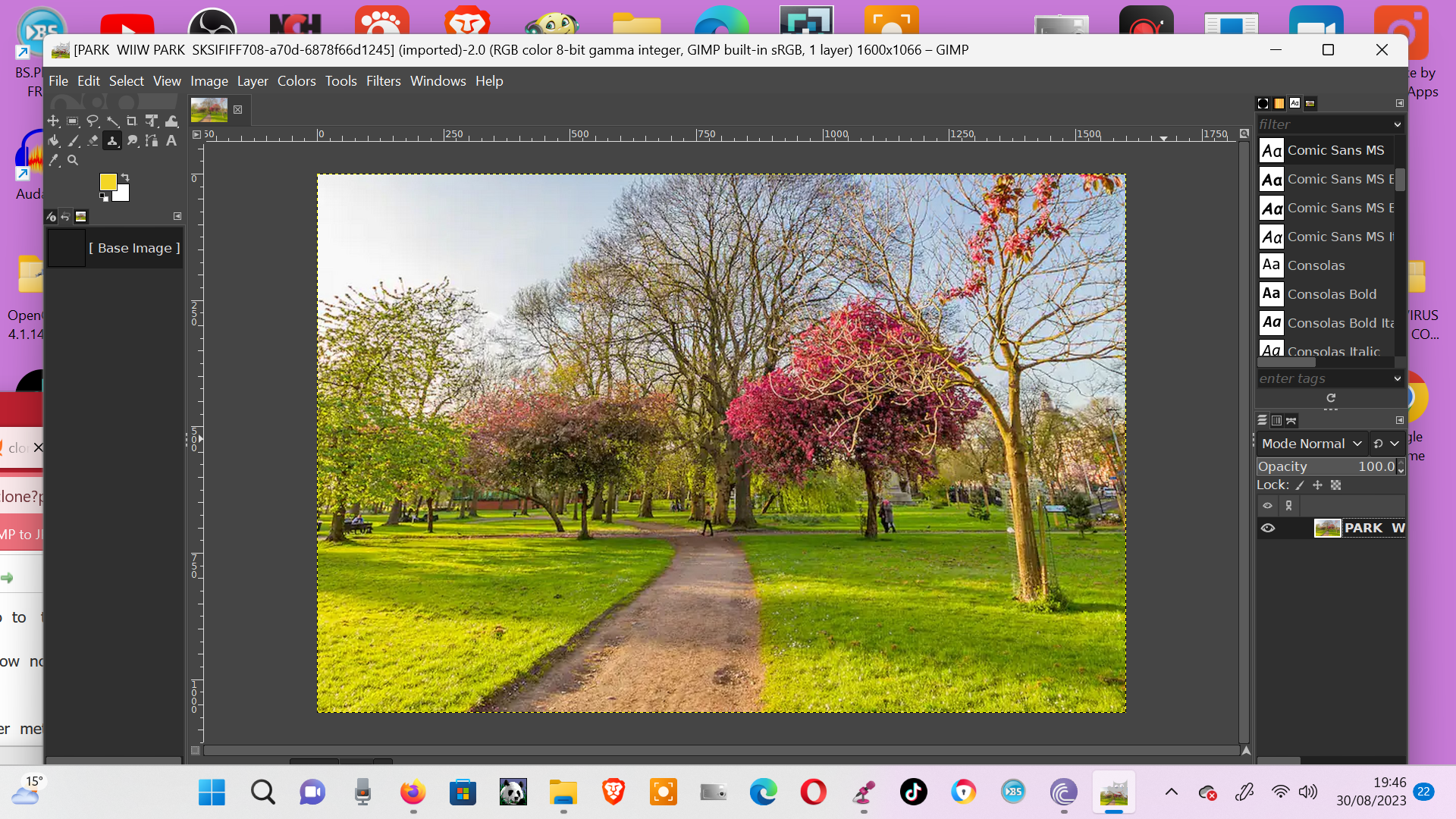Screen dimensions: 1456x819
Task: Select the Consolas Bold font
Action: click(x=1326, y=294)
